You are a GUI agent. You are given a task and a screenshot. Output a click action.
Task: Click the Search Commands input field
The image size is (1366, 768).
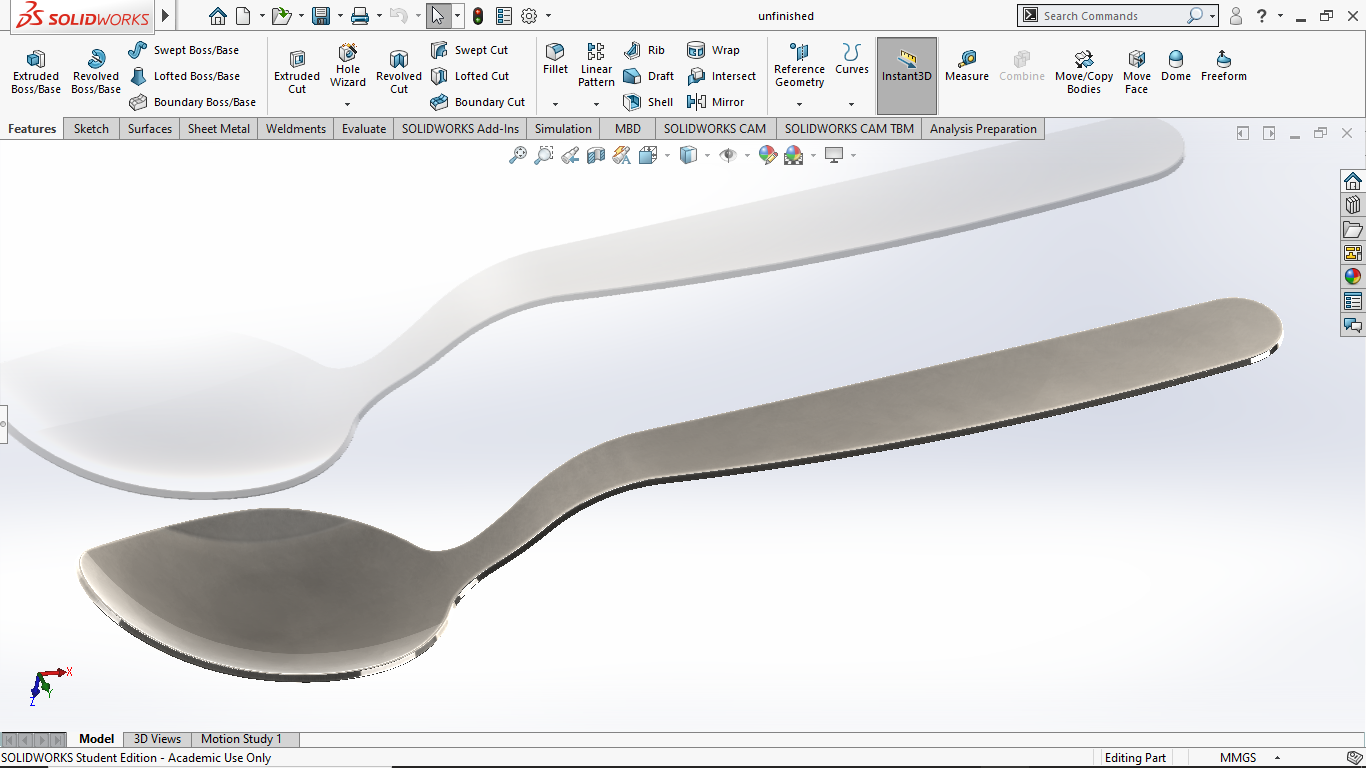point(1112,16)
